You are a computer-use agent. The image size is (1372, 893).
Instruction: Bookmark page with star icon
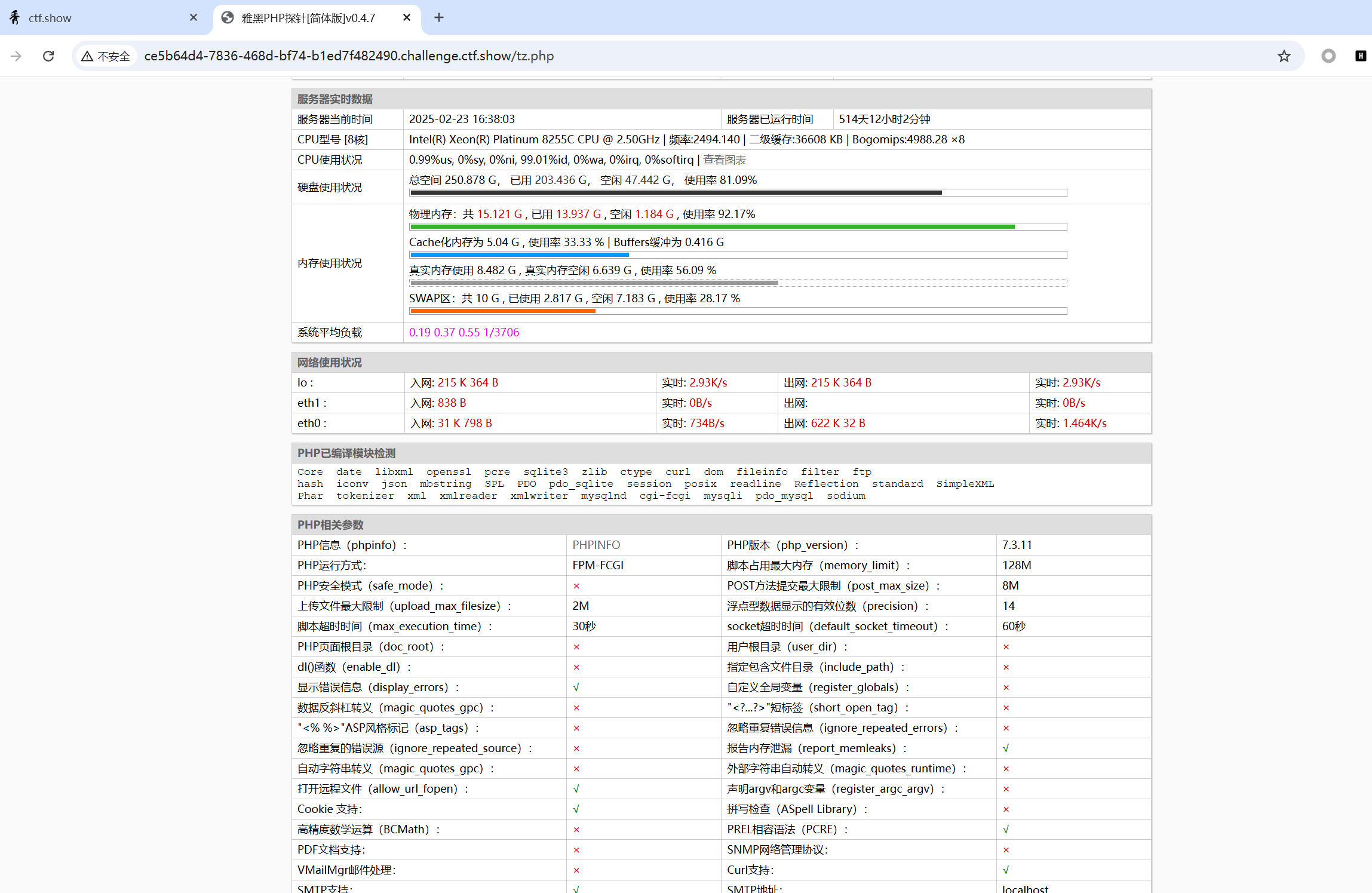(x=1284, y=56)
